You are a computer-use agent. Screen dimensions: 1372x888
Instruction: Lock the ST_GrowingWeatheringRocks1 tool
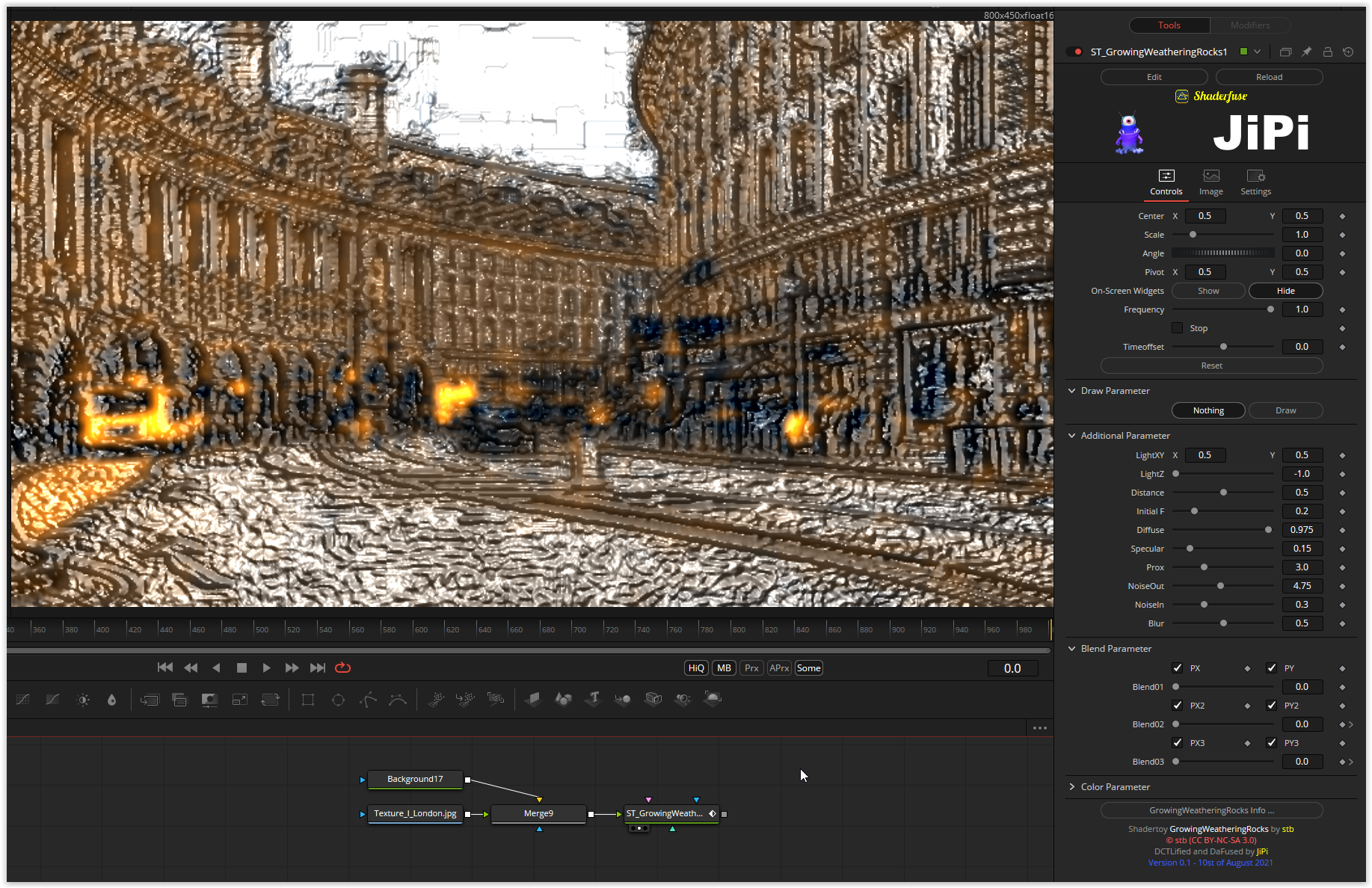click(1327, 52)
